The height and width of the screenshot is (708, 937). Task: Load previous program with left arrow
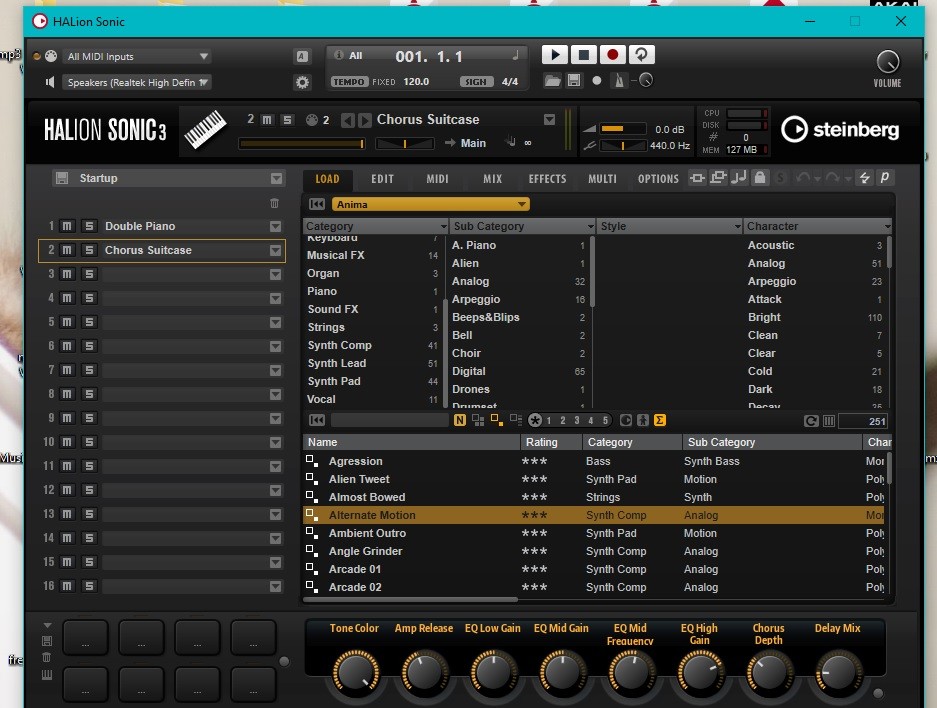tap(347, 120)
